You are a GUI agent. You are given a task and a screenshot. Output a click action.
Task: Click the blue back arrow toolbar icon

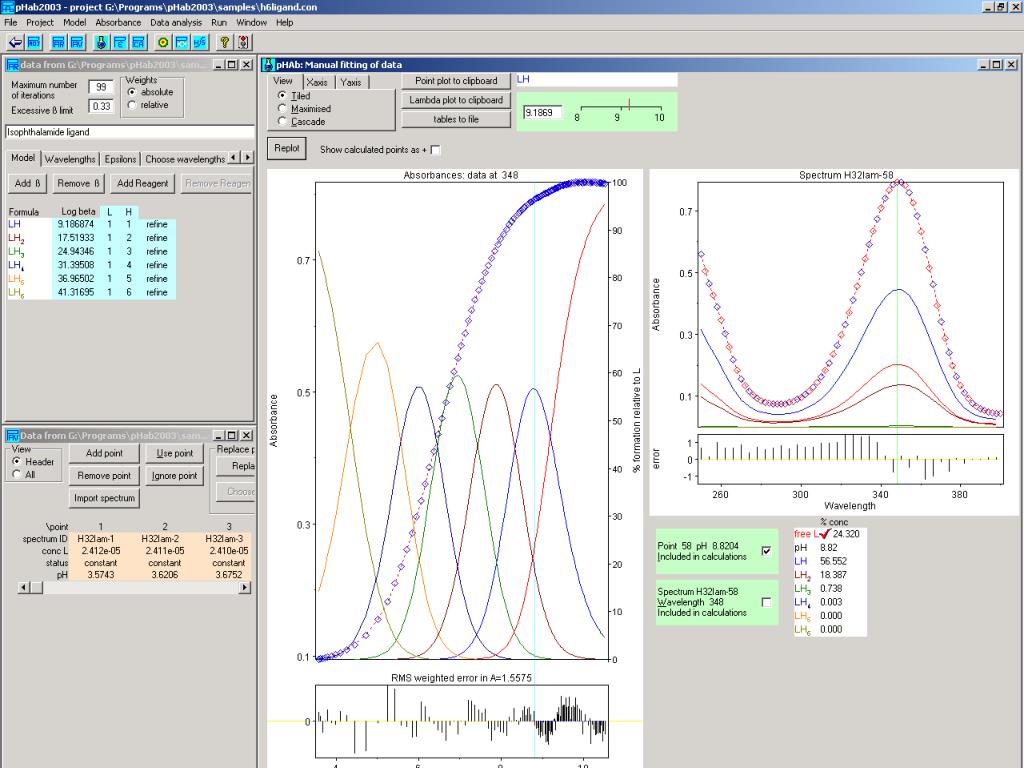[15, 42]
